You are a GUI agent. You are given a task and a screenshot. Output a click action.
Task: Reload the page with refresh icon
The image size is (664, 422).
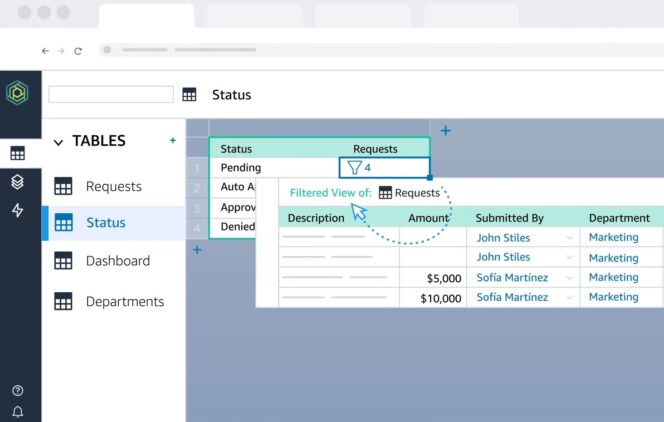[x=78, y=51]
